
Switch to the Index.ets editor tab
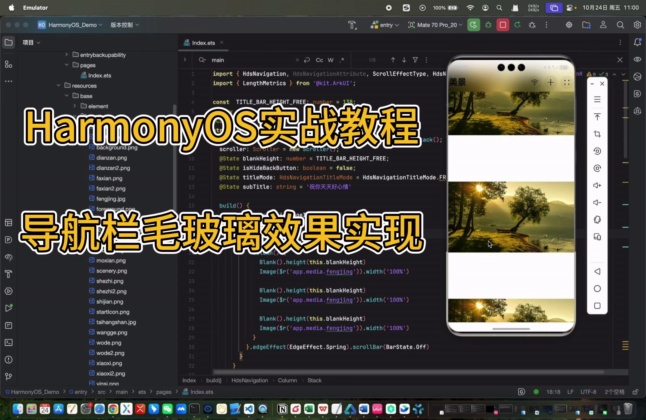click(x=203, y=43)
